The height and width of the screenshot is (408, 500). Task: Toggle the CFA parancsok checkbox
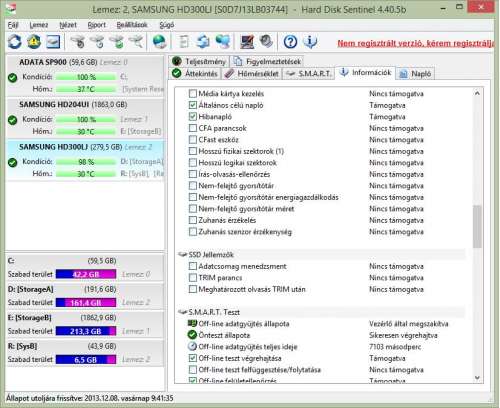193,128
